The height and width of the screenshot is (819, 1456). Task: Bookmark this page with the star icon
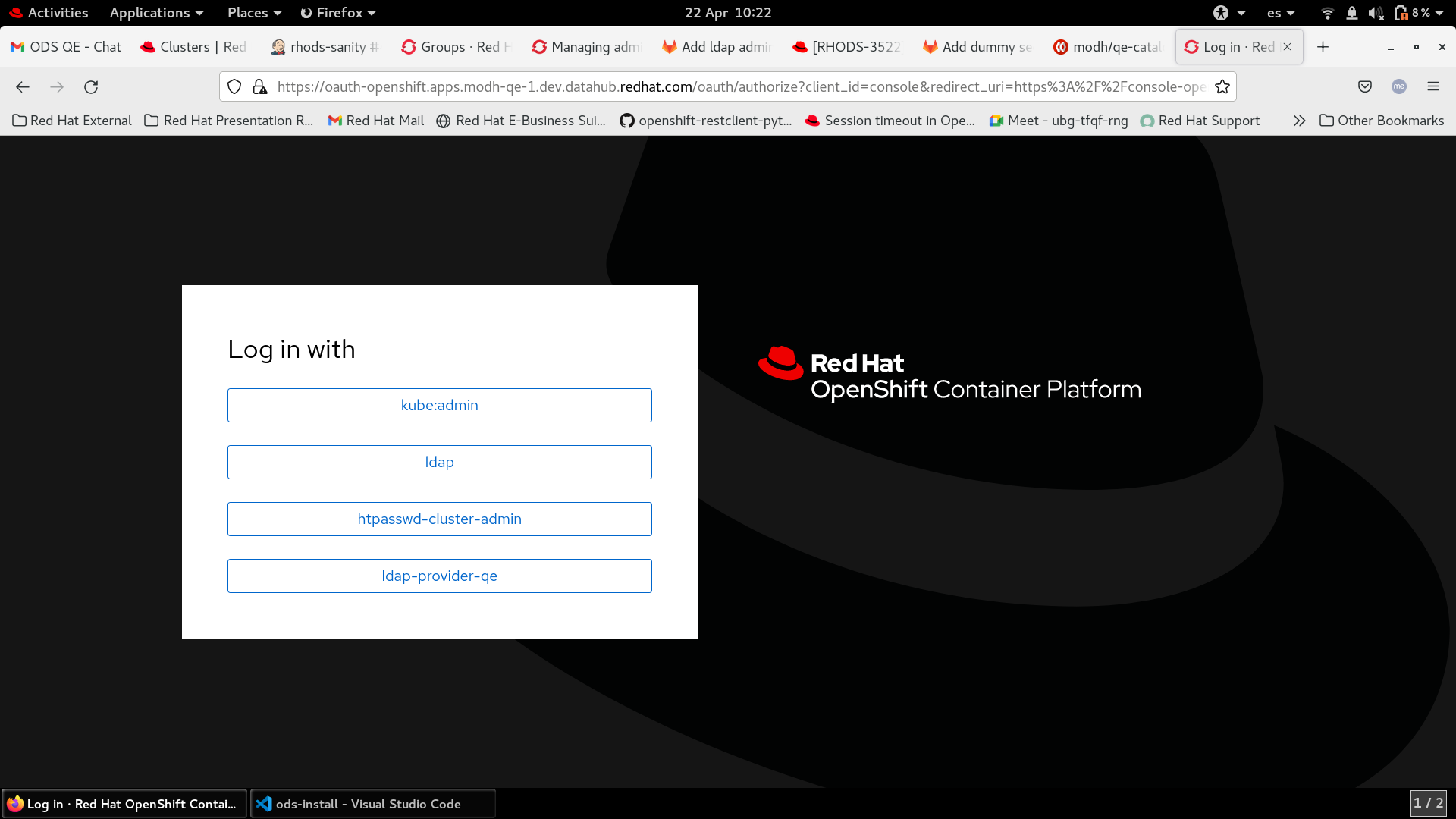(1222, 87)
